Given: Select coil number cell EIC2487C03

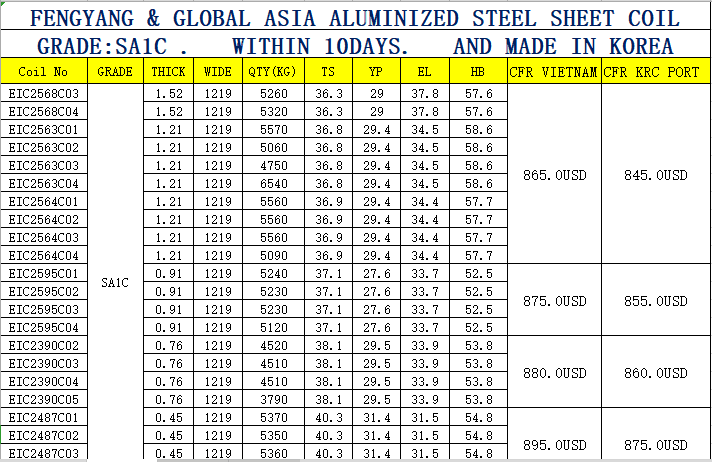Looking at the screenshot, I should click(44, 453).
